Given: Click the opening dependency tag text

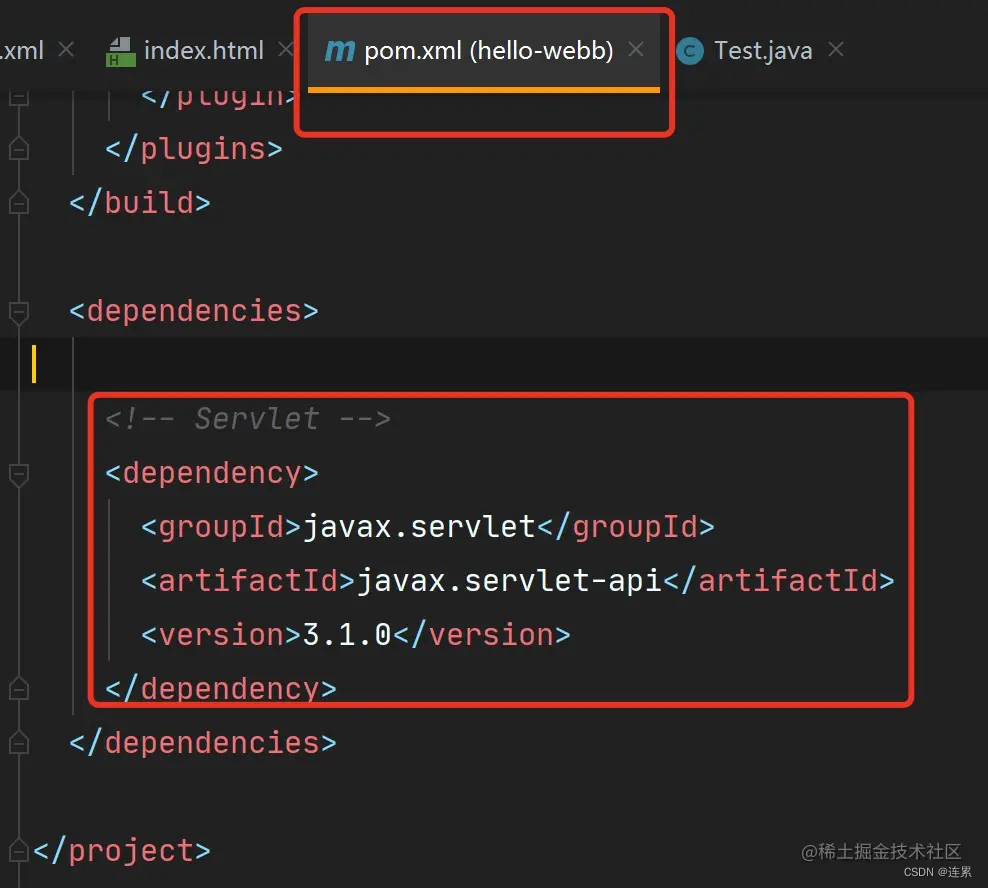Looking at the screenshot, I should click(x=211, y=473).
